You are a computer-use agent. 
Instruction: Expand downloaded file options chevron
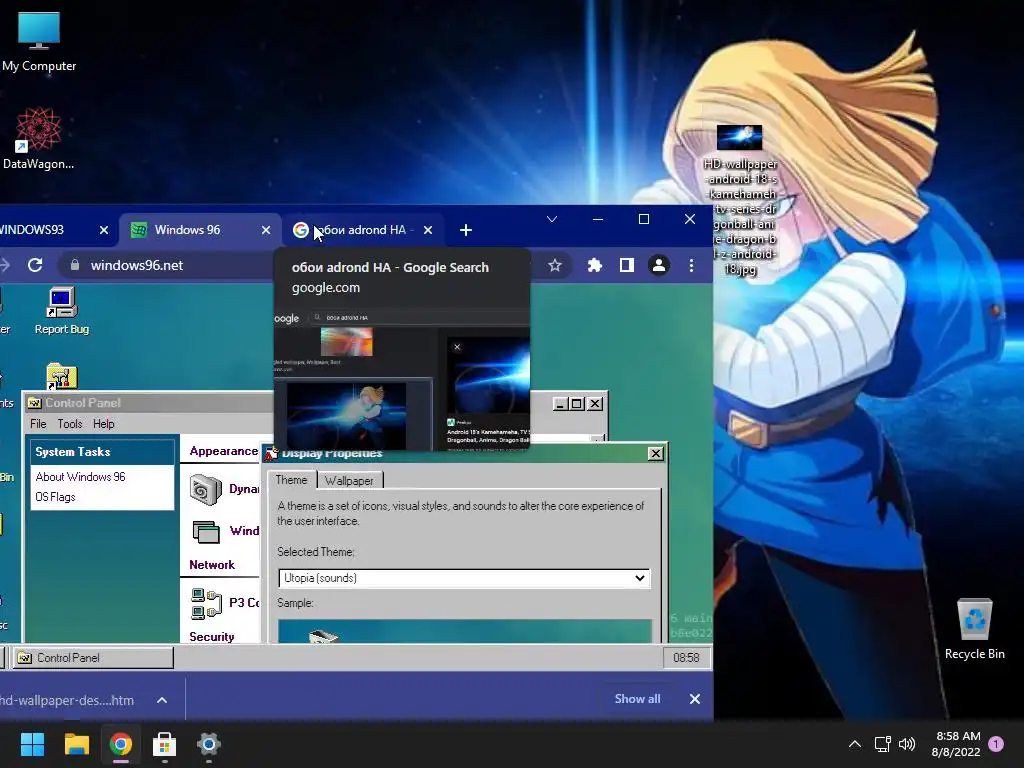point(162,700)
